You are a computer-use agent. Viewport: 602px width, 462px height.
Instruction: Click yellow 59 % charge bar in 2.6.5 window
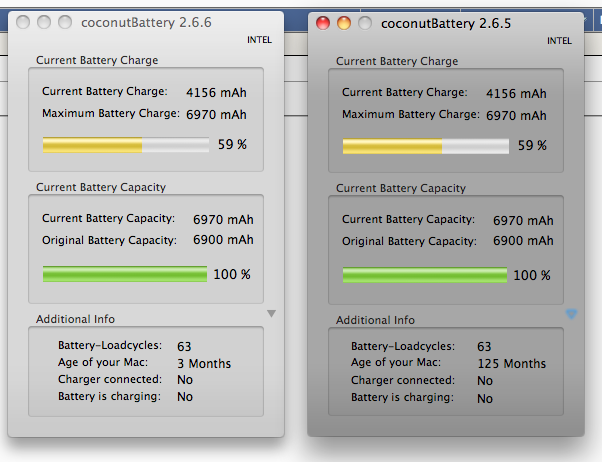426,146
